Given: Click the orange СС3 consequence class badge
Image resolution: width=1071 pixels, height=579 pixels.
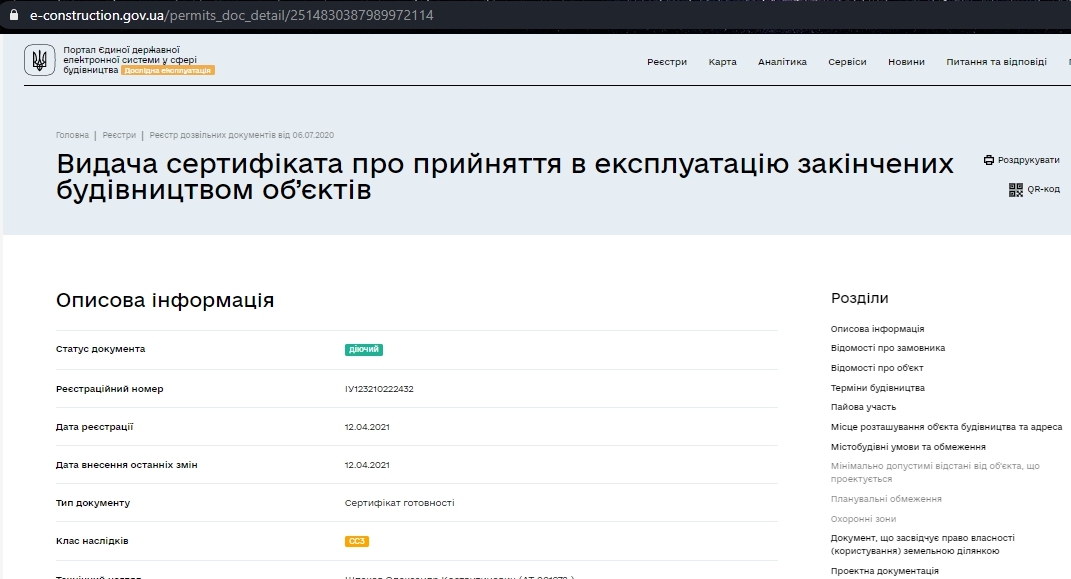Looking at the screenshot, I should pos(357,541).
